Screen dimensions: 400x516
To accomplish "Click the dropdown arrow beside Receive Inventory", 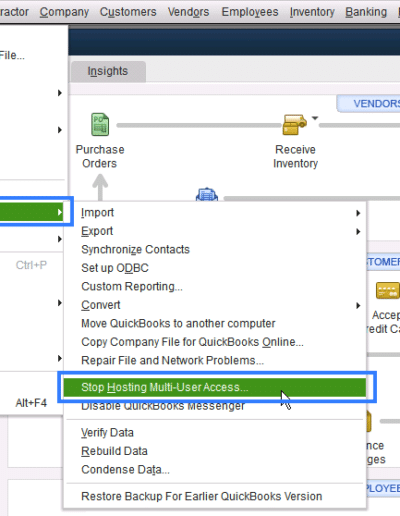I will tap(315, 118).
